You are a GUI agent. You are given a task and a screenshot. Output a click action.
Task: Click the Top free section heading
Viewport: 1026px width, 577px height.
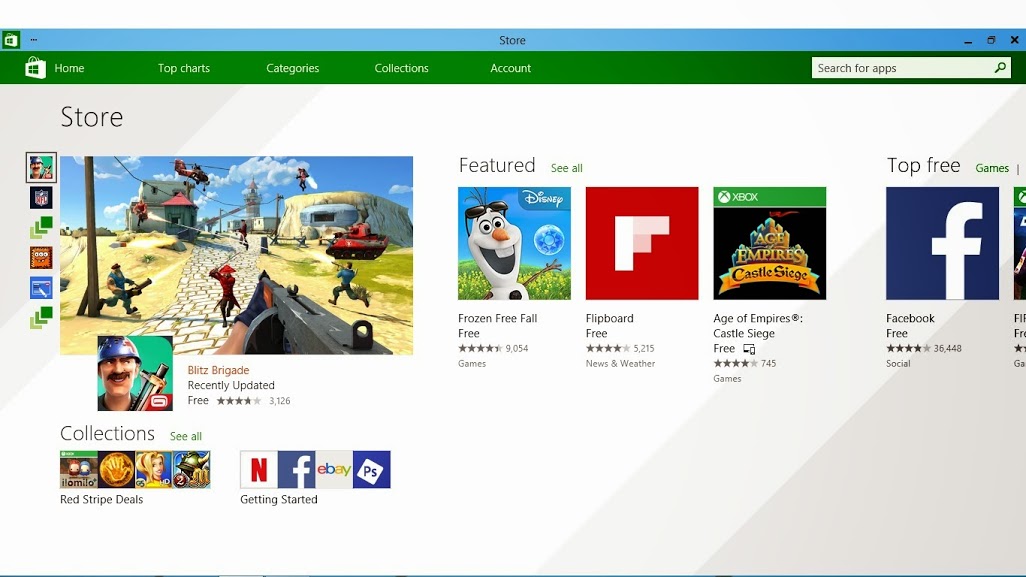[923, 165]
